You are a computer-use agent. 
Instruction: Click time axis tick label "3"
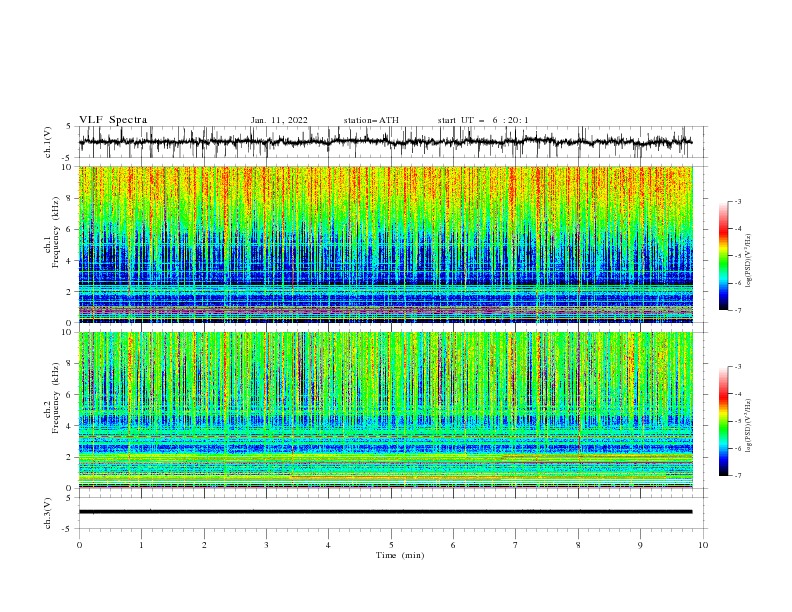point(267,545)
